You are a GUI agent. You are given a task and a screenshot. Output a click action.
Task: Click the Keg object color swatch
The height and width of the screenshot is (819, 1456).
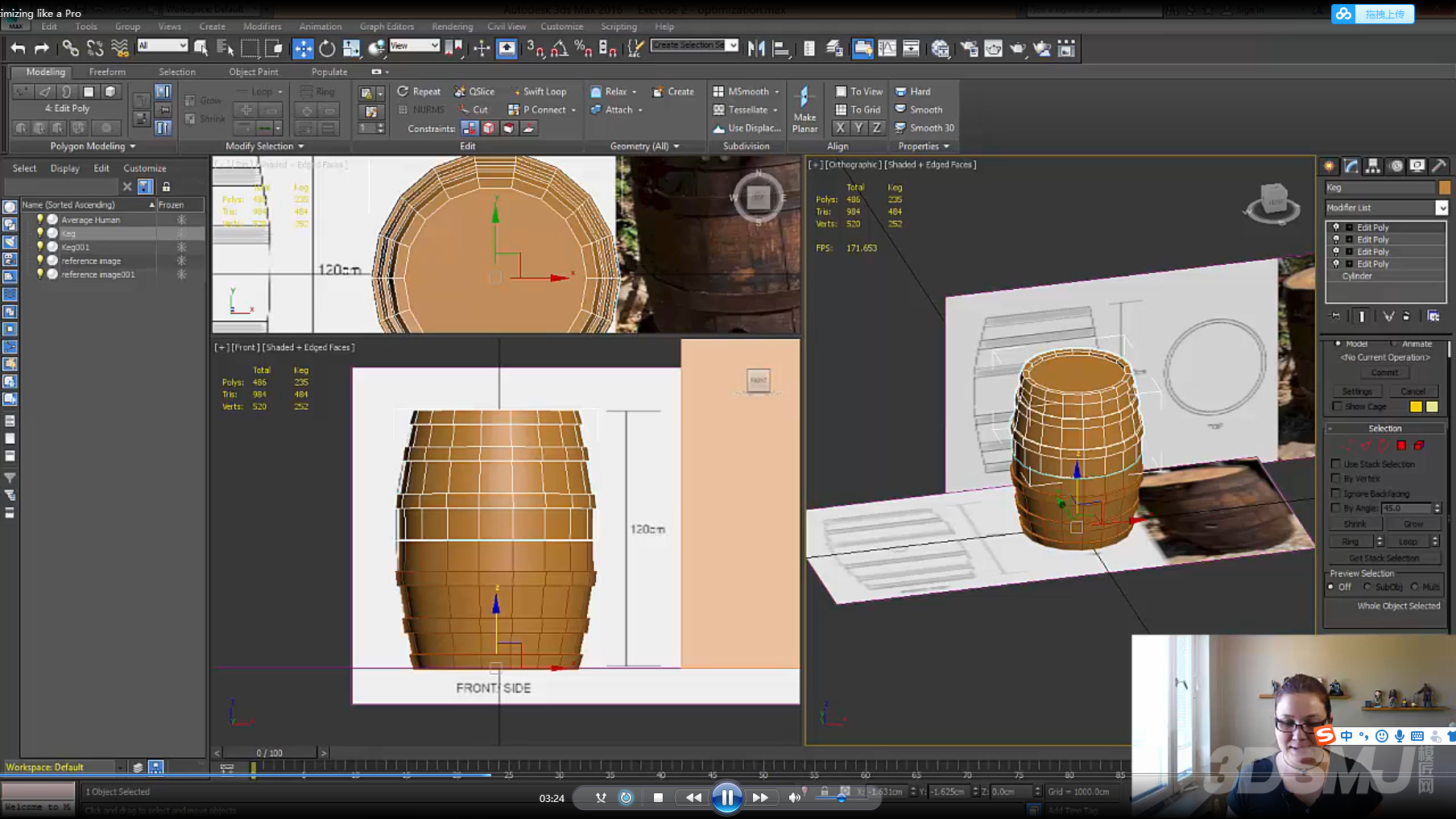[x=1445, y=188]
